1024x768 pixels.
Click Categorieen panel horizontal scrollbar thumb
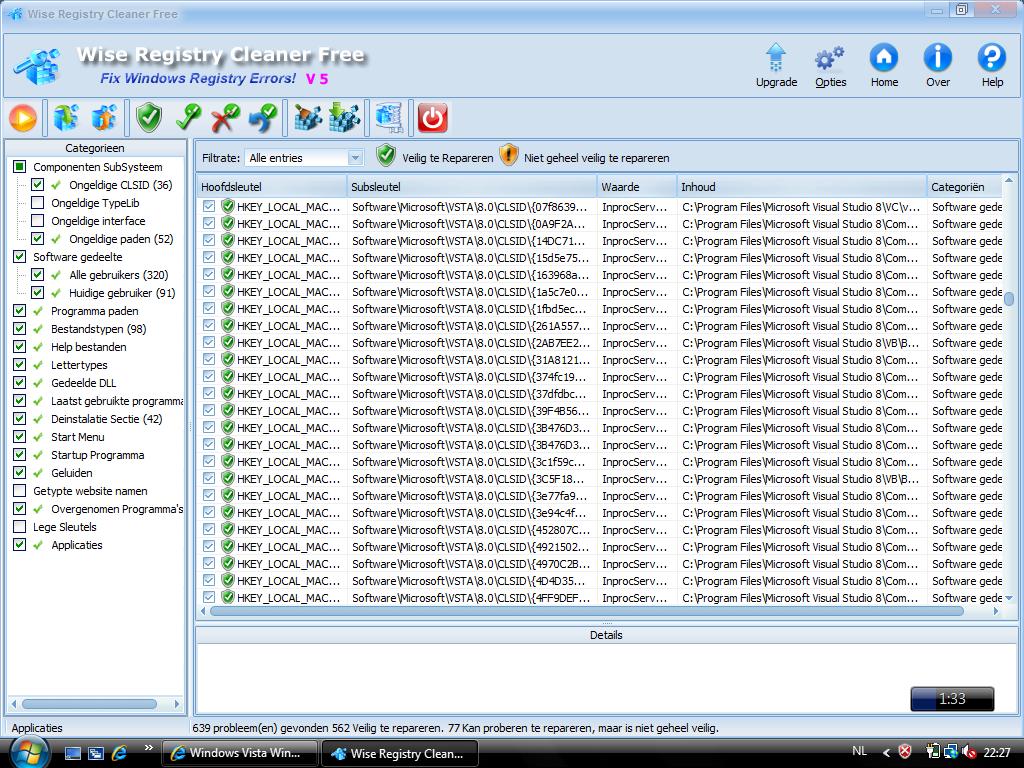click(x=89, y=704)
